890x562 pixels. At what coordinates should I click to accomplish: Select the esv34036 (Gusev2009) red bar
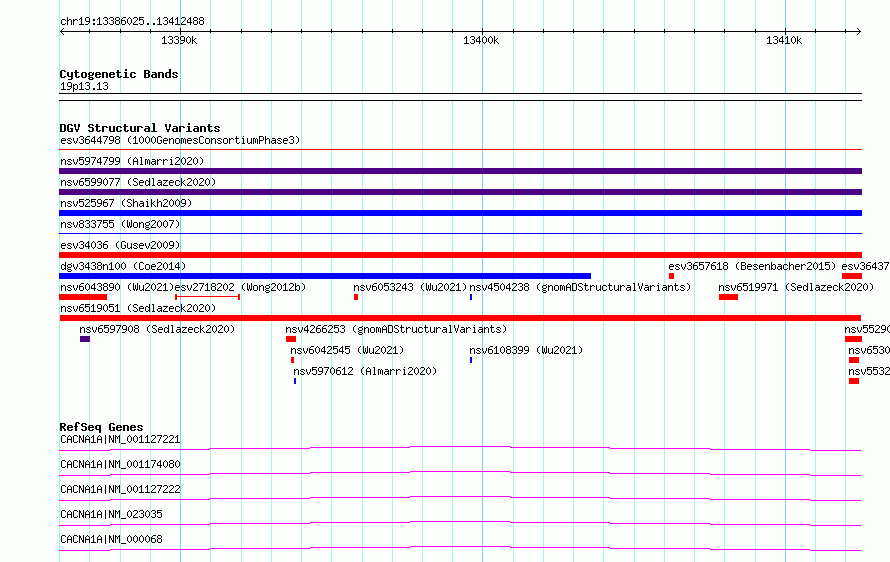pyautogui.click(x=460, y=255)
